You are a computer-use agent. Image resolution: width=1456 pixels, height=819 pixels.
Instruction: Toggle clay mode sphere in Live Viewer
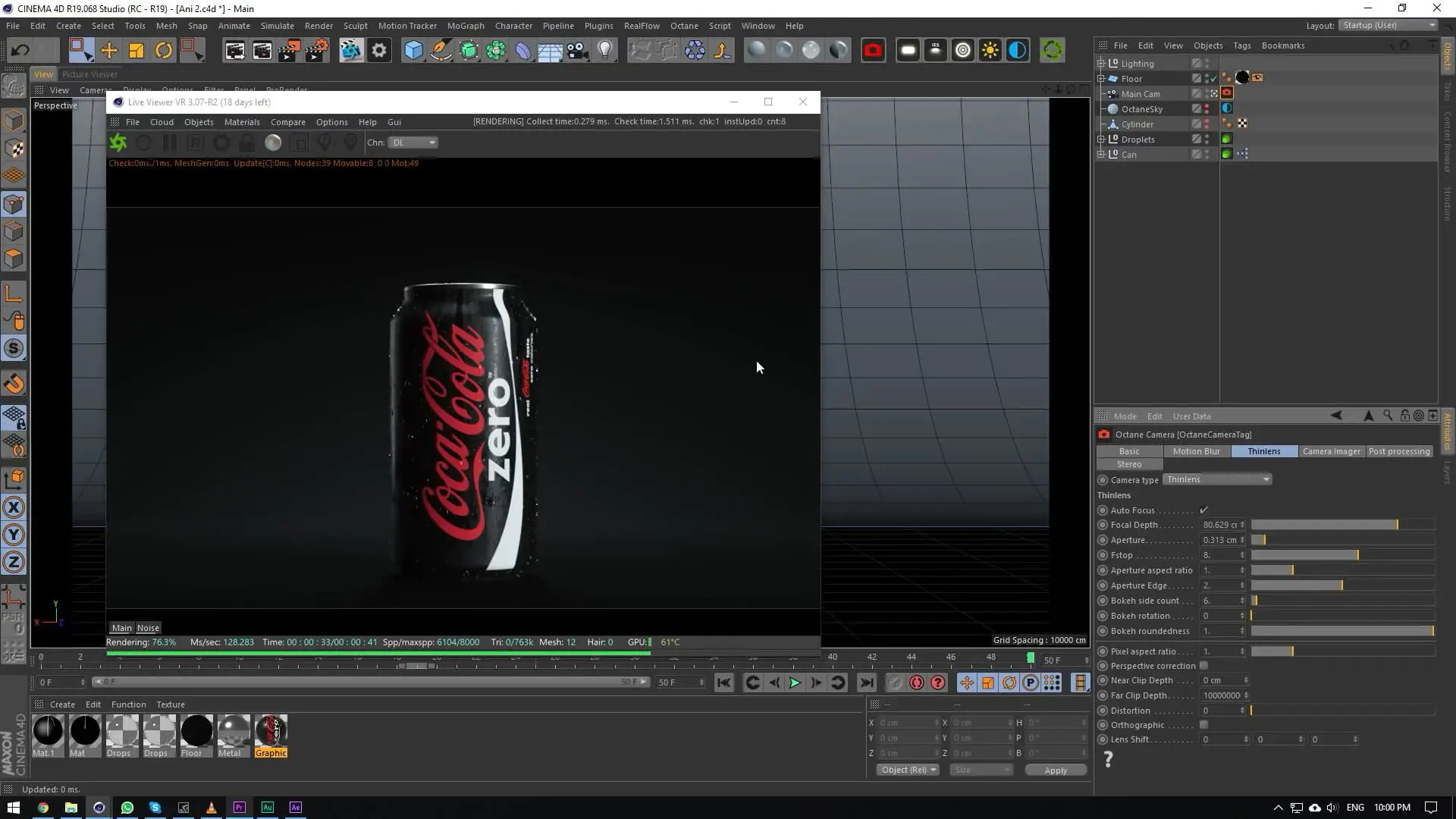(x=273, y=143)
